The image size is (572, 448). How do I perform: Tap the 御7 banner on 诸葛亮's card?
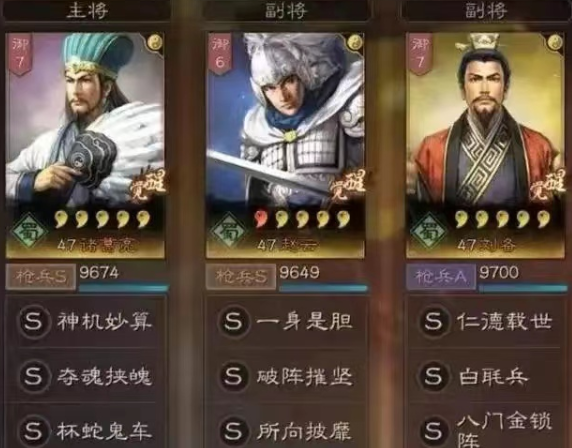20,54
